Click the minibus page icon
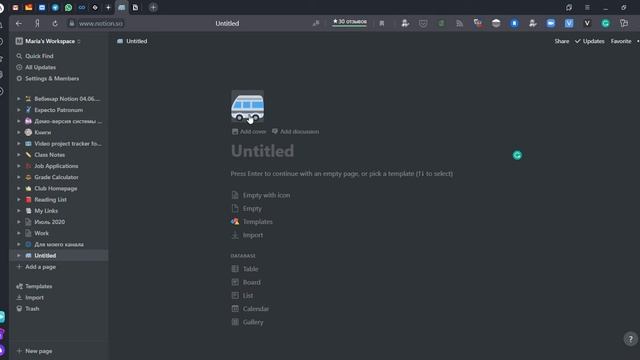 (x=247, y=107)
